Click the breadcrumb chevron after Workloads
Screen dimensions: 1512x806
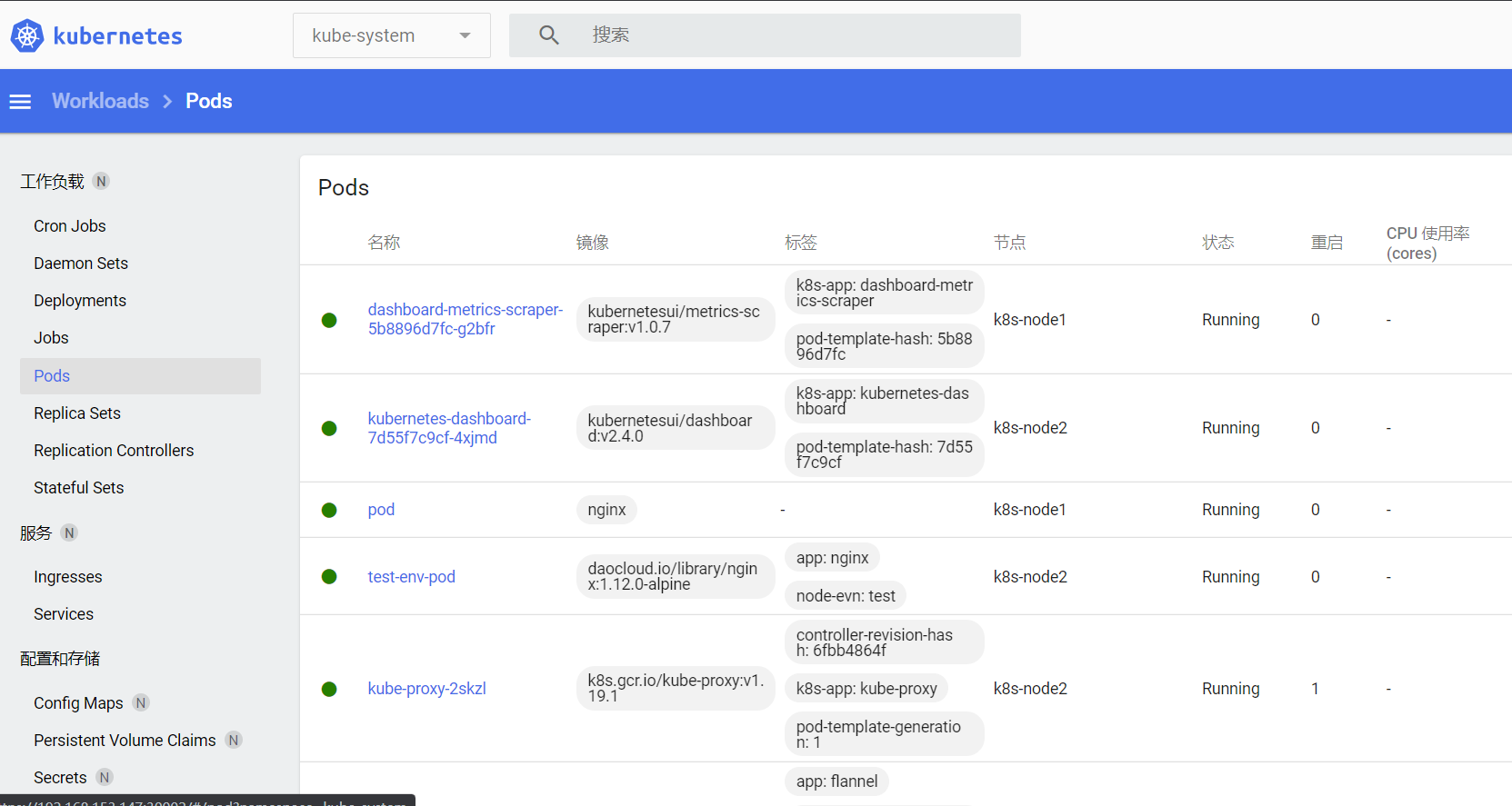[167, 102]
